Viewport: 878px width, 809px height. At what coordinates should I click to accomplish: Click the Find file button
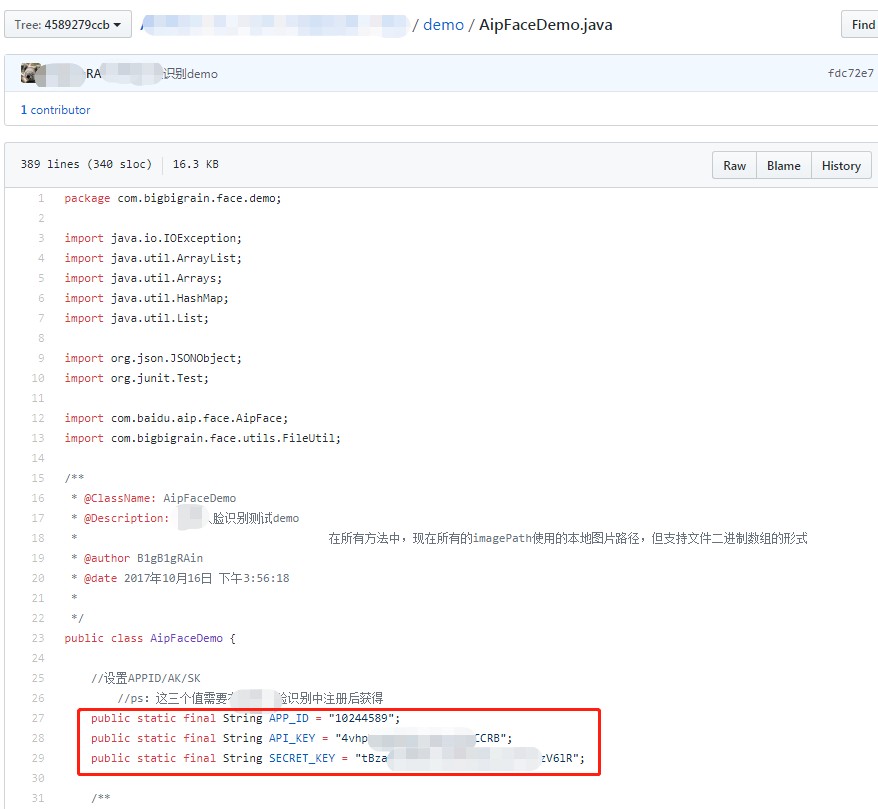[x=861, y=25]
